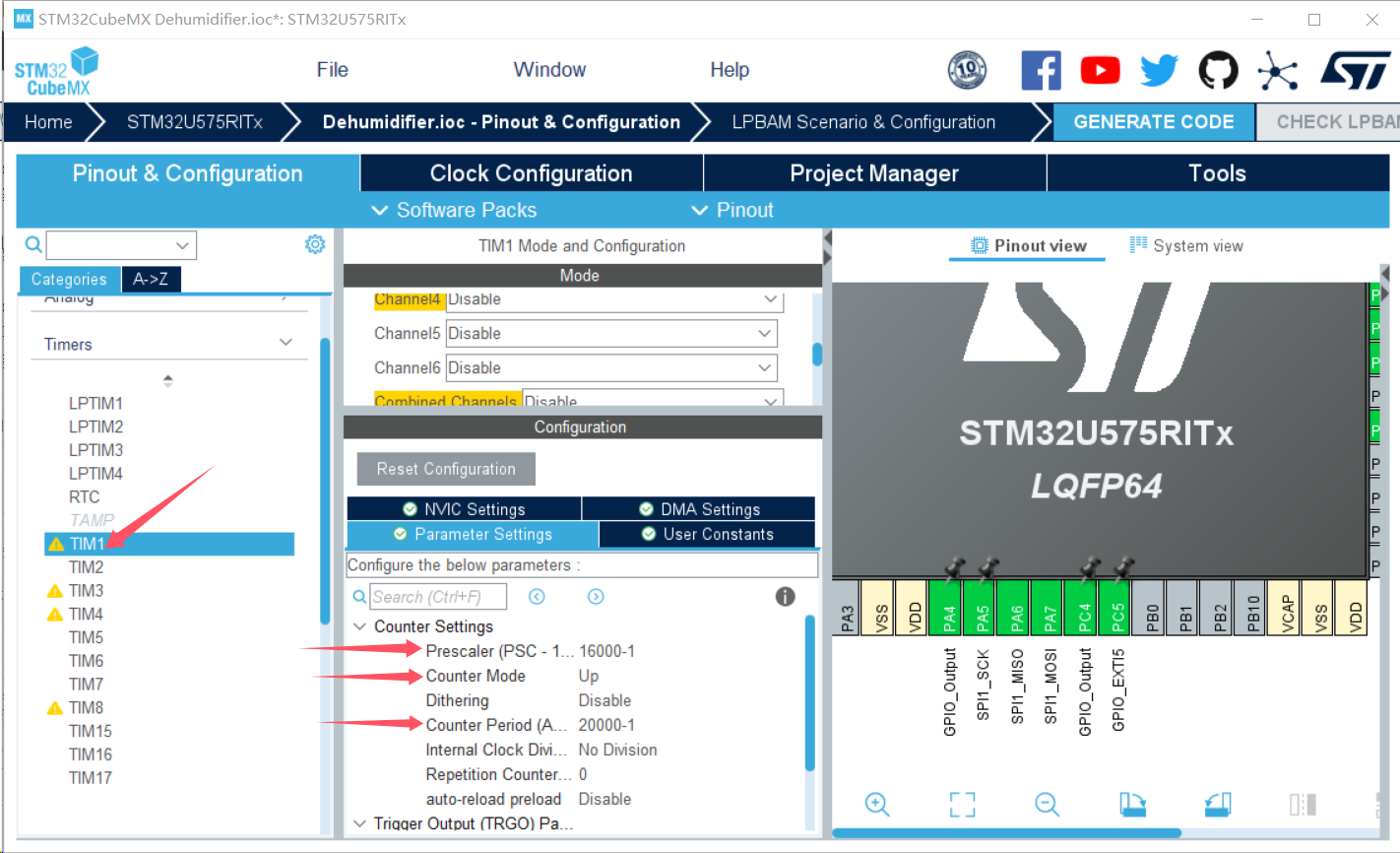Open the categories settings gear icon

tap(315, 244)
